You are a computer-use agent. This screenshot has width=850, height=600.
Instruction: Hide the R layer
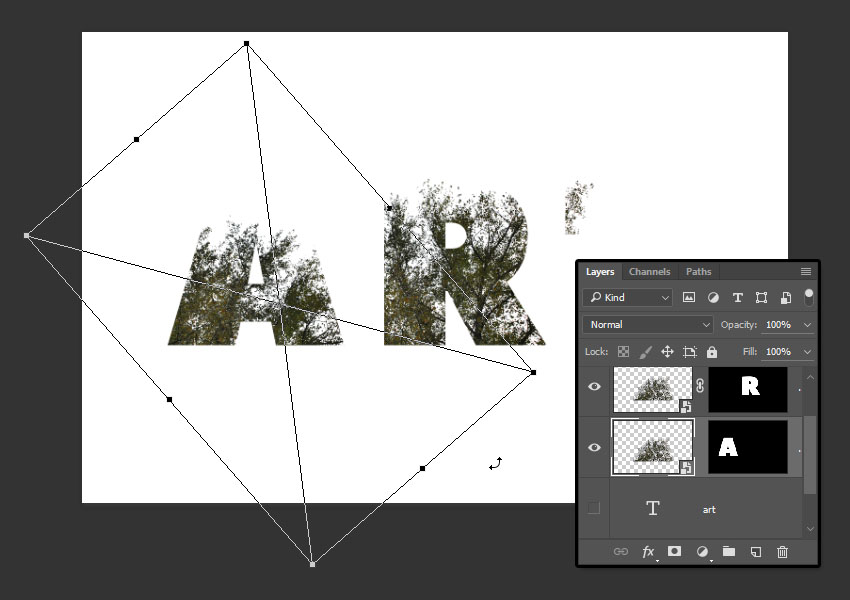[594, 388]
